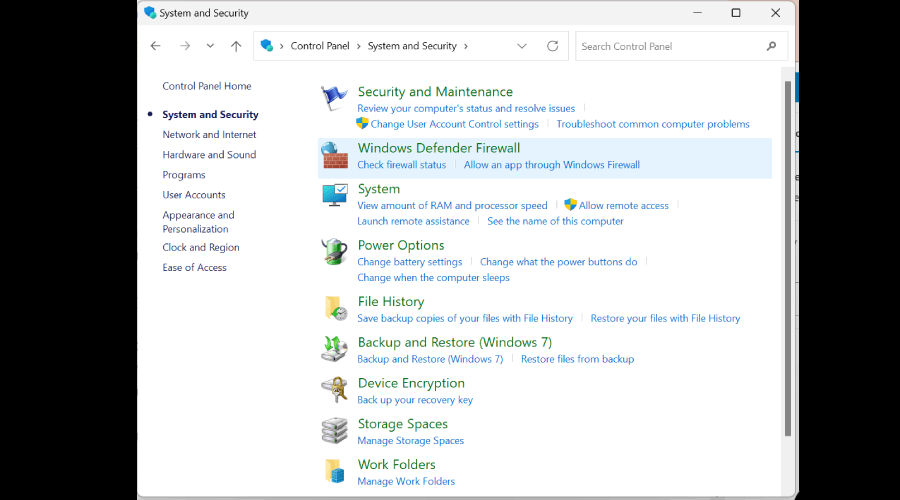900x500 pixels.
Task: Click the shield icon beside Allow remote access
Action: [570, 204]
